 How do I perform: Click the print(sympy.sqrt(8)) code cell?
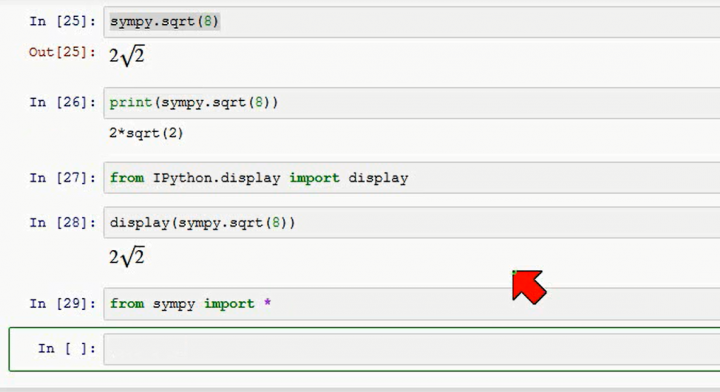412,102
